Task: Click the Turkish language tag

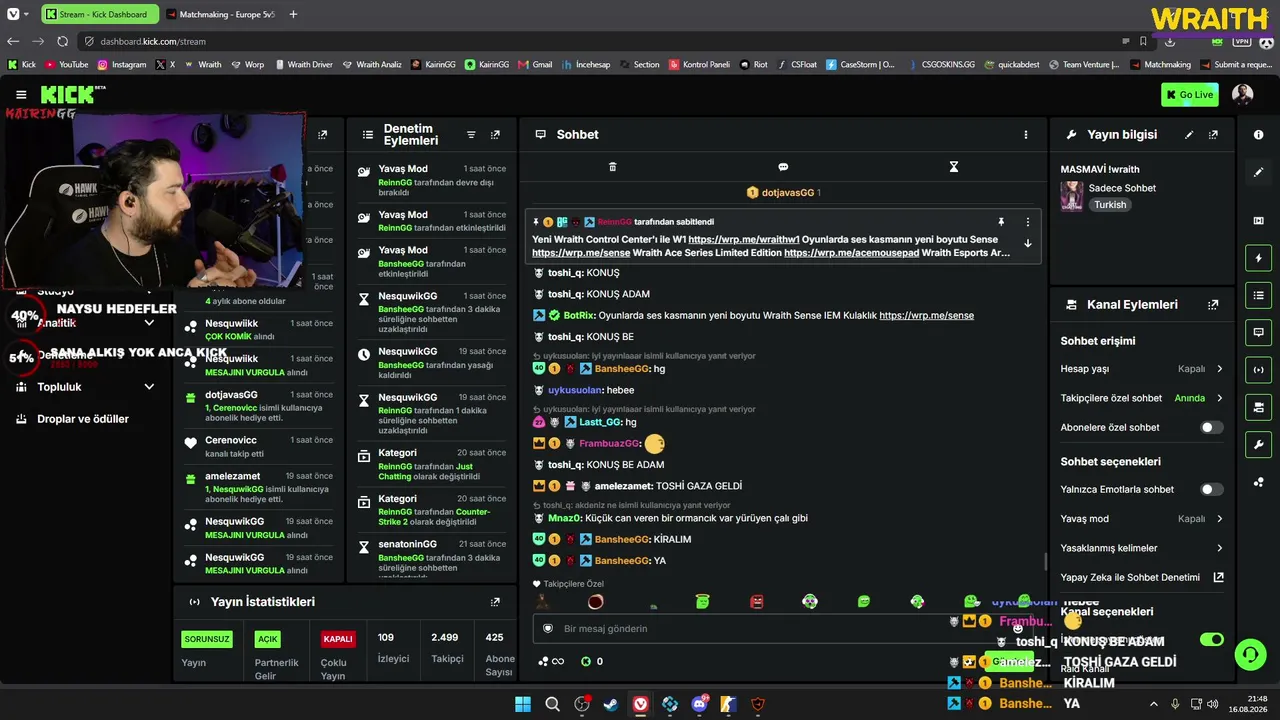Action: [1109, 205]
